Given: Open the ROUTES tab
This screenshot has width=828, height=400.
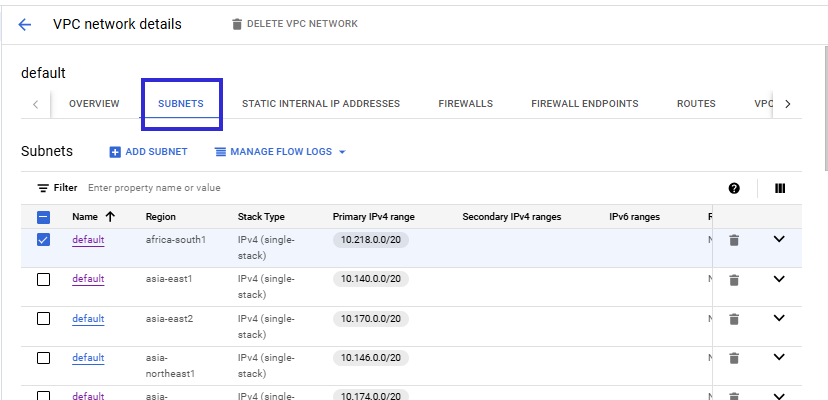Looking at the screenshot, I should tap(696, 104).
